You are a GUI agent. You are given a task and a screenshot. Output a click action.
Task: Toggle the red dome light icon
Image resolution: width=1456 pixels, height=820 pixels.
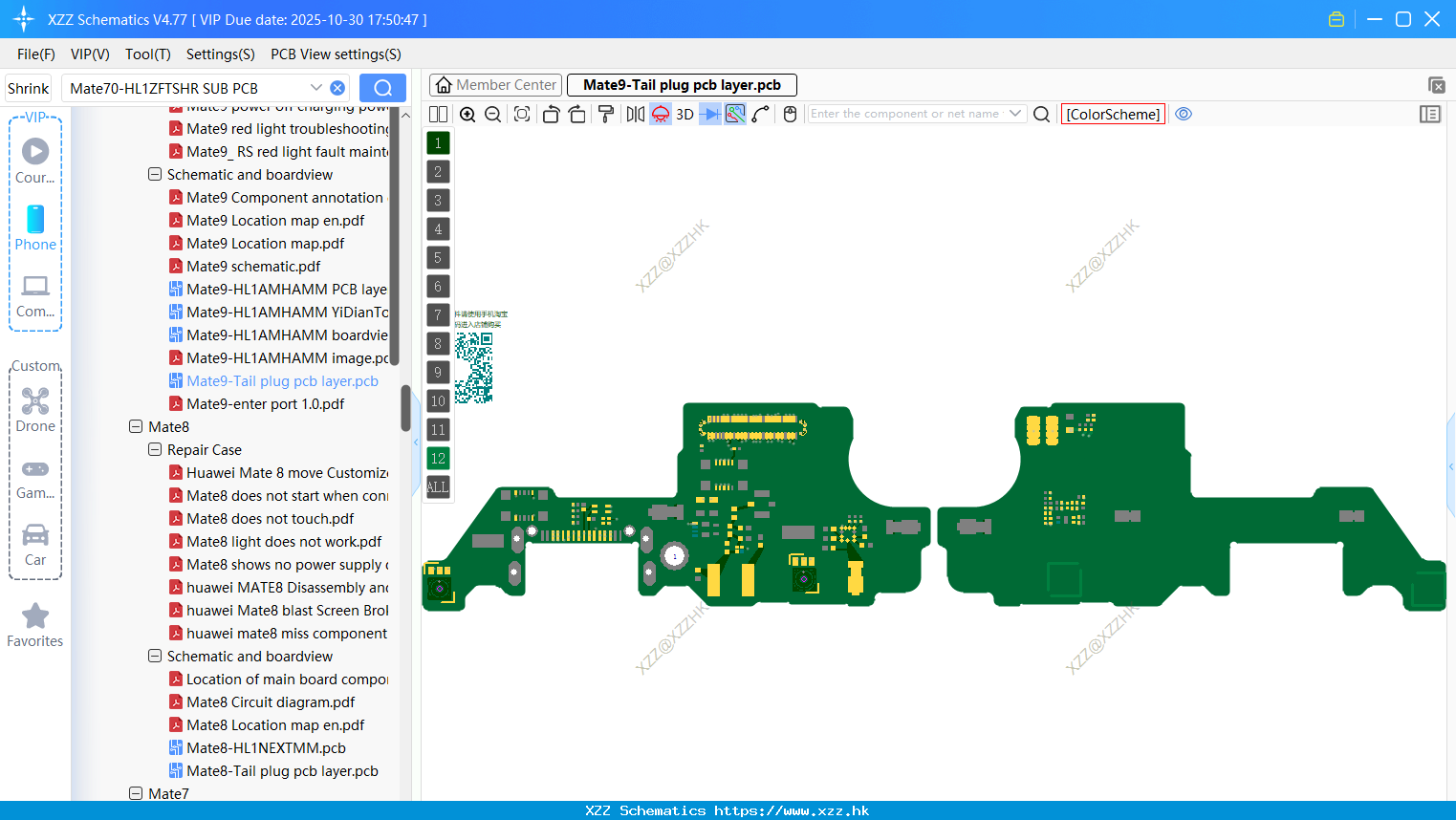(x=661, y=115)
